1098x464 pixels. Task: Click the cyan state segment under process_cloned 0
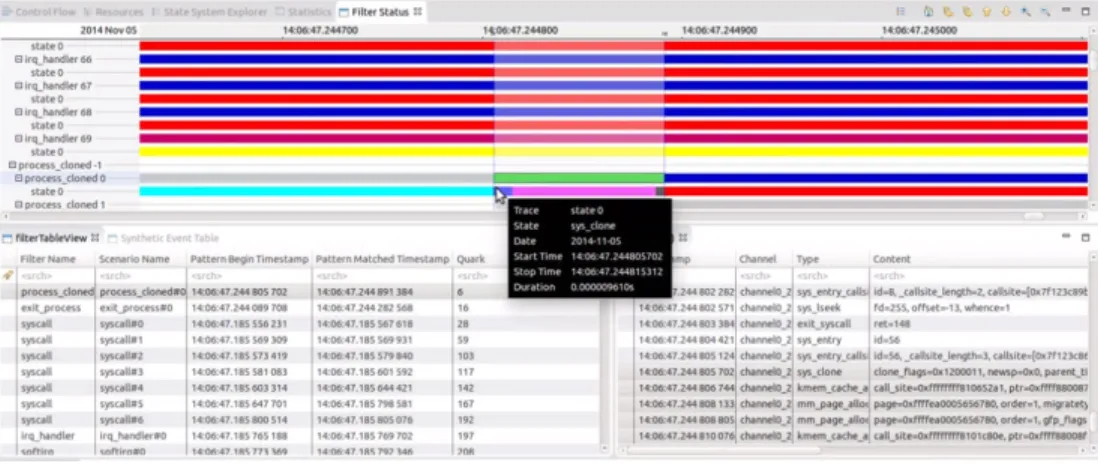click(317, 191)
